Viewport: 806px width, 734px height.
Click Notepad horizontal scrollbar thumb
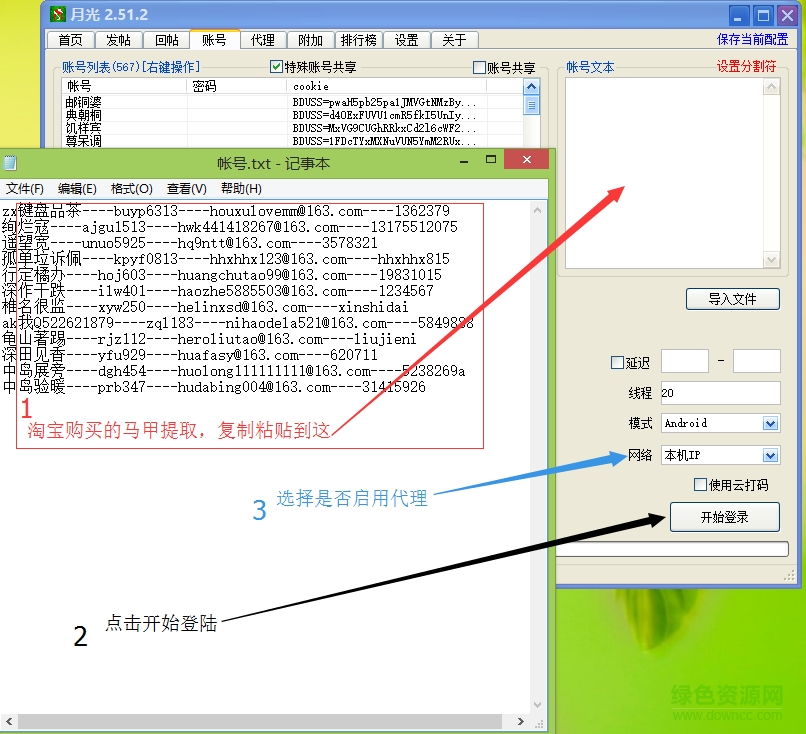tap(260, 722)
